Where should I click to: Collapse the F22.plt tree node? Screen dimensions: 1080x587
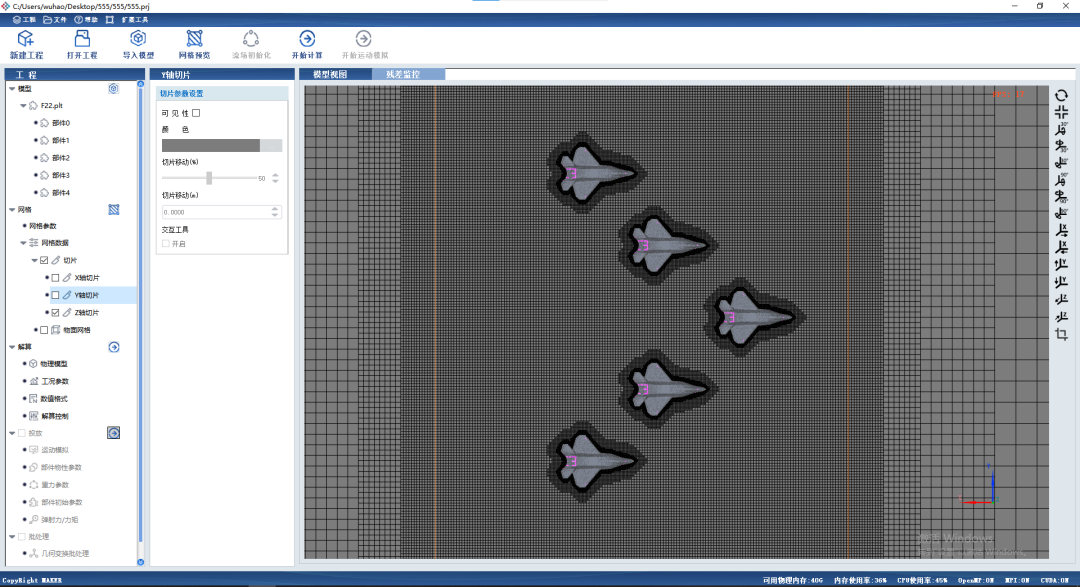click(x=23, y=106)
